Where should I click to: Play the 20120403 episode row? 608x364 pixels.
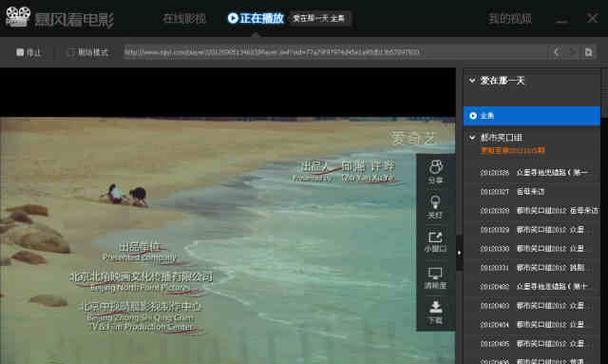532,305
